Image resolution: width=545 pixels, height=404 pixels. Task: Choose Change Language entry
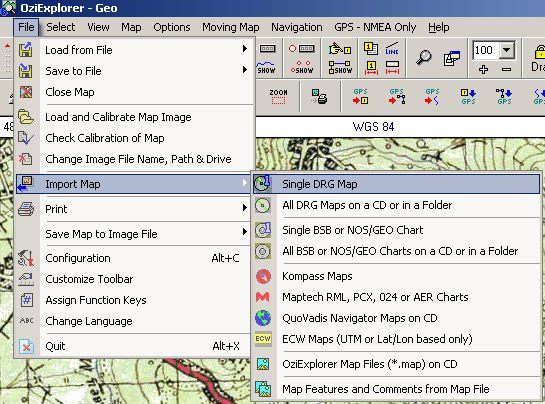coord(134,321)
